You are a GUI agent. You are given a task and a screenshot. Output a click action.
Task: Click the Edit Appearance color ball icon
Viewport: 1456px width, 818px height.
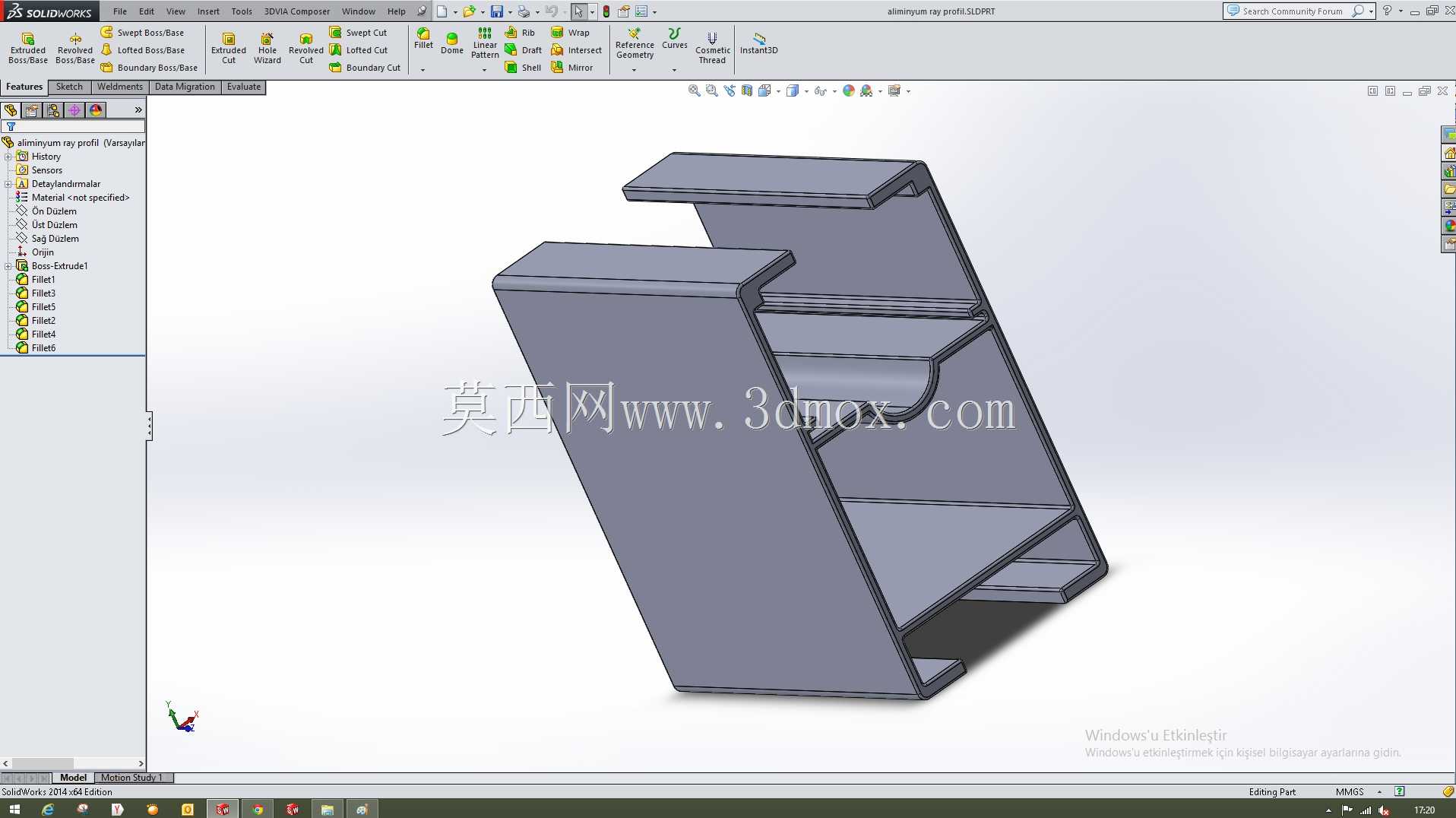point(849,90)
